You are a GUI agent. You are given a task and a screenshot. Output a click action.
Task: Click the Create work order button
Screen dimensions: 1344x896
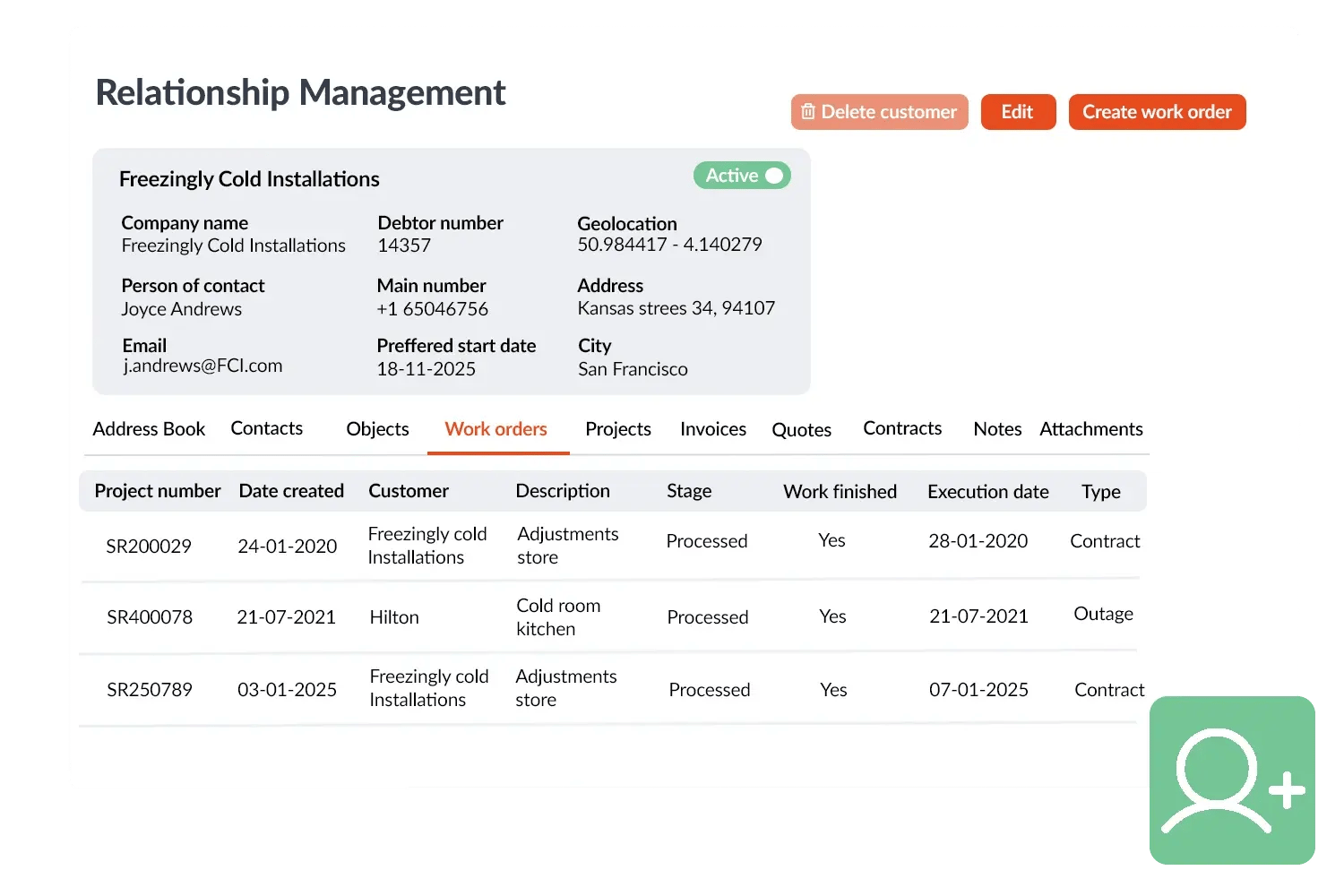[x=1156, y=112]
